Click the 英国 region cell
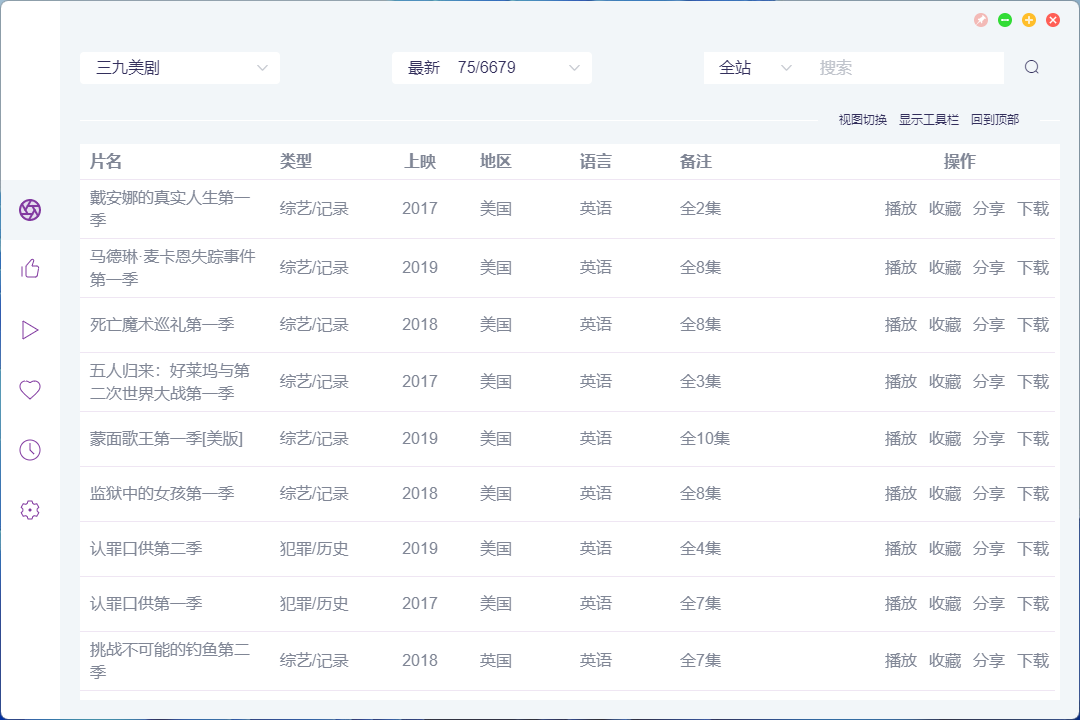 pyautogui.click(x=496, y=661)
